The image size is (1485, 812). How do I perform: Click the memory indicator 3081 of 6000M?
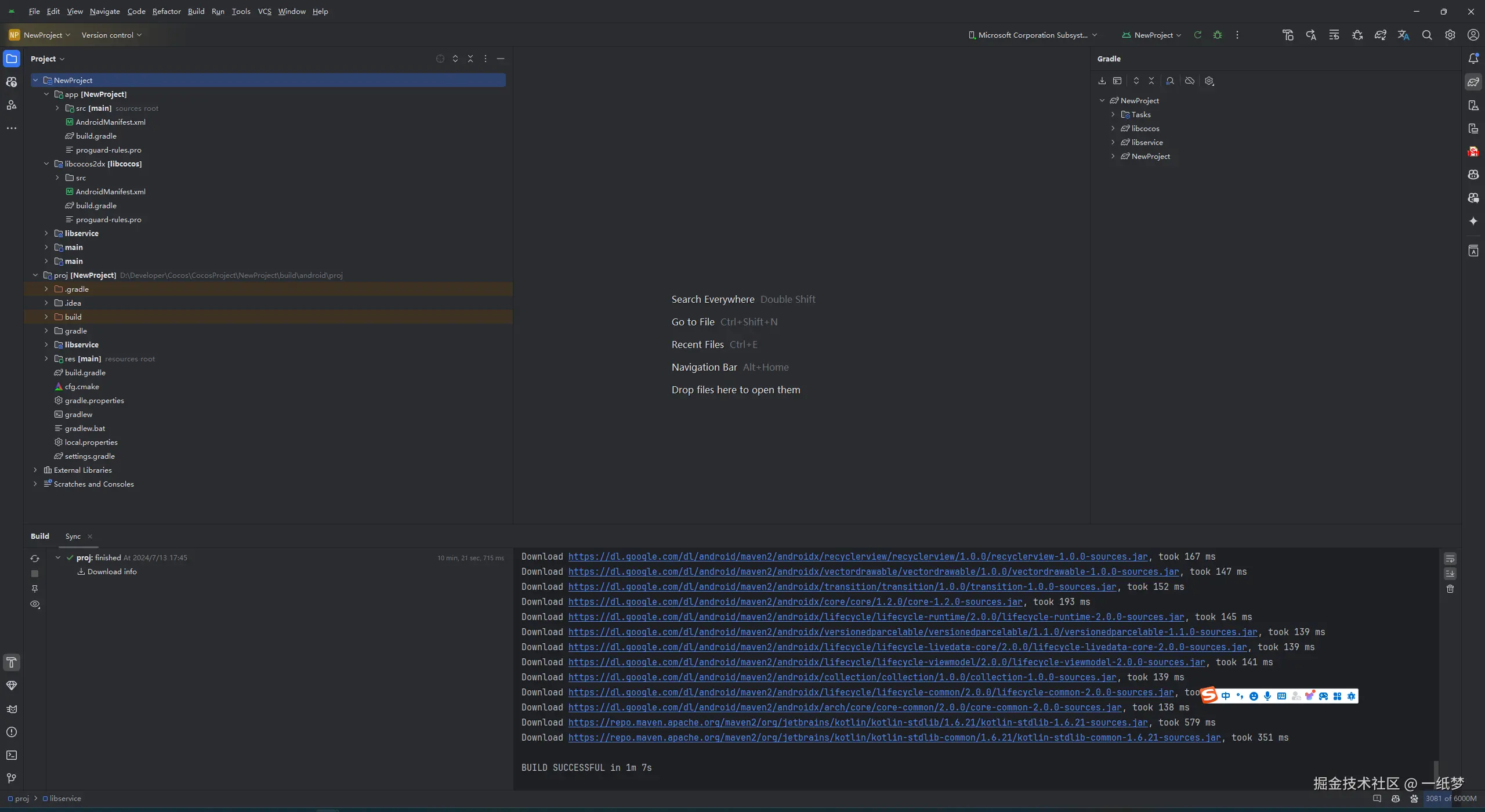pyautogui.click(x=1450, y=799)
